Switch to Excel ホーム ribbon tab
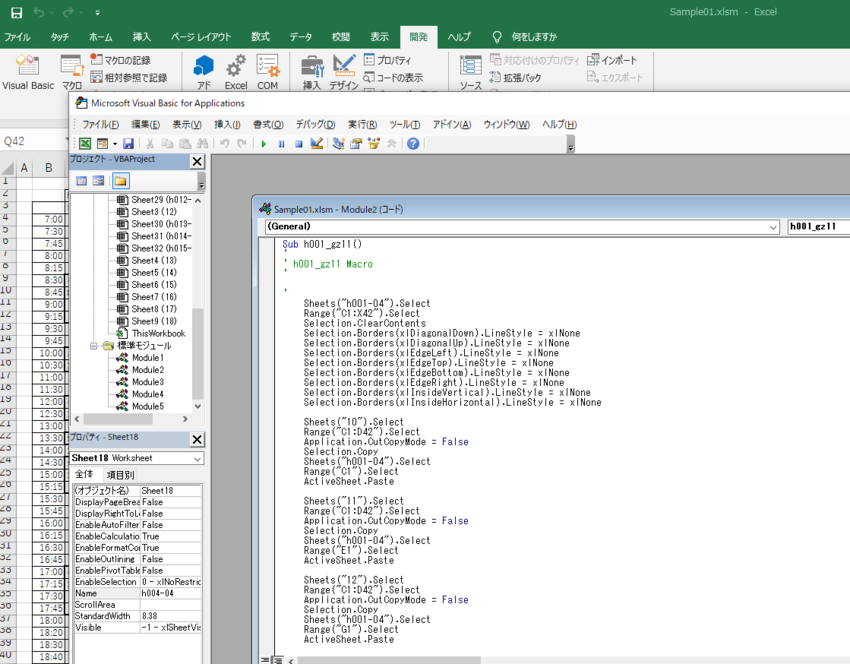The height and width of the screenshot is (664, 850). 101,37
